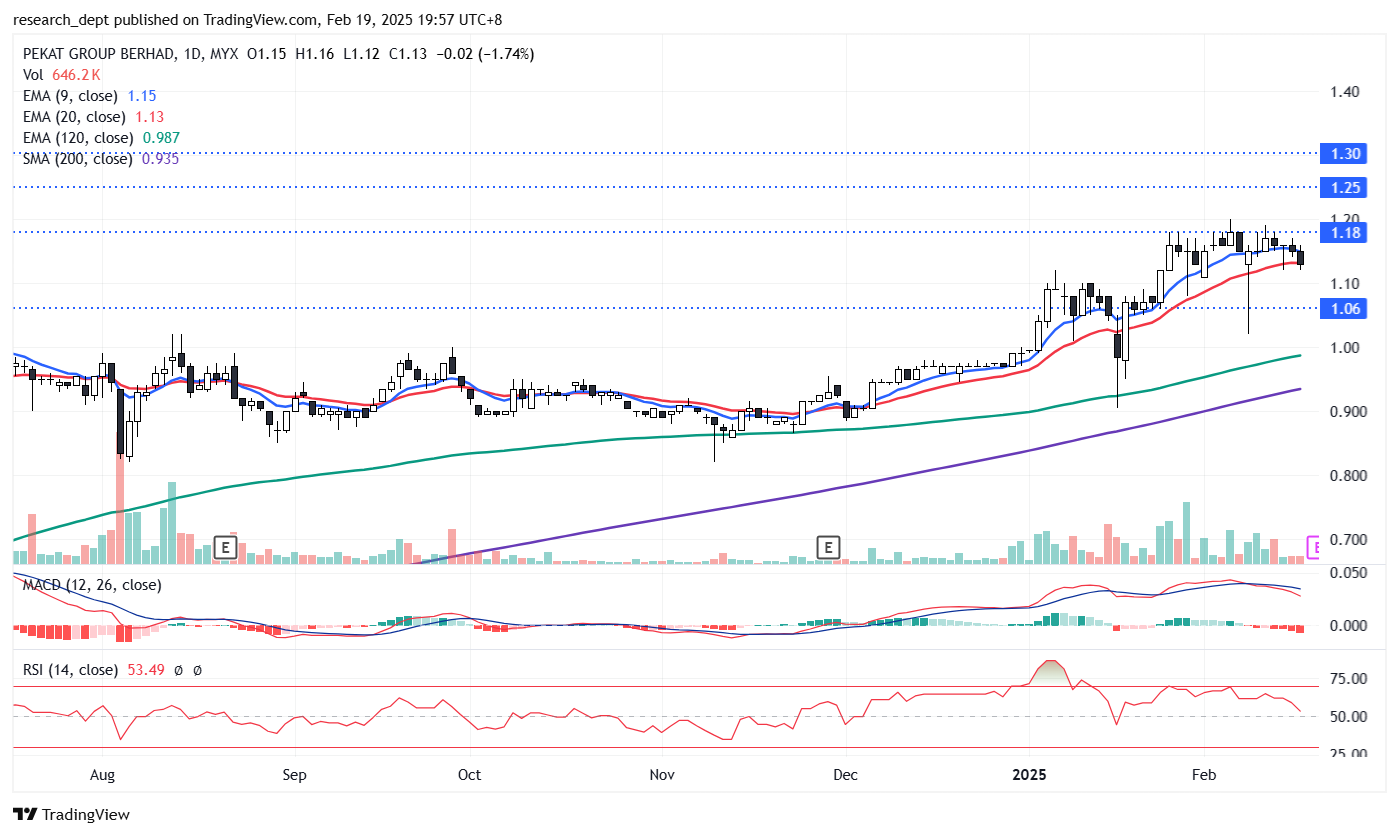This screenshot has height=836, width=1399.
Task: Select the 1.30 price level label
Action: [1341, 153]
